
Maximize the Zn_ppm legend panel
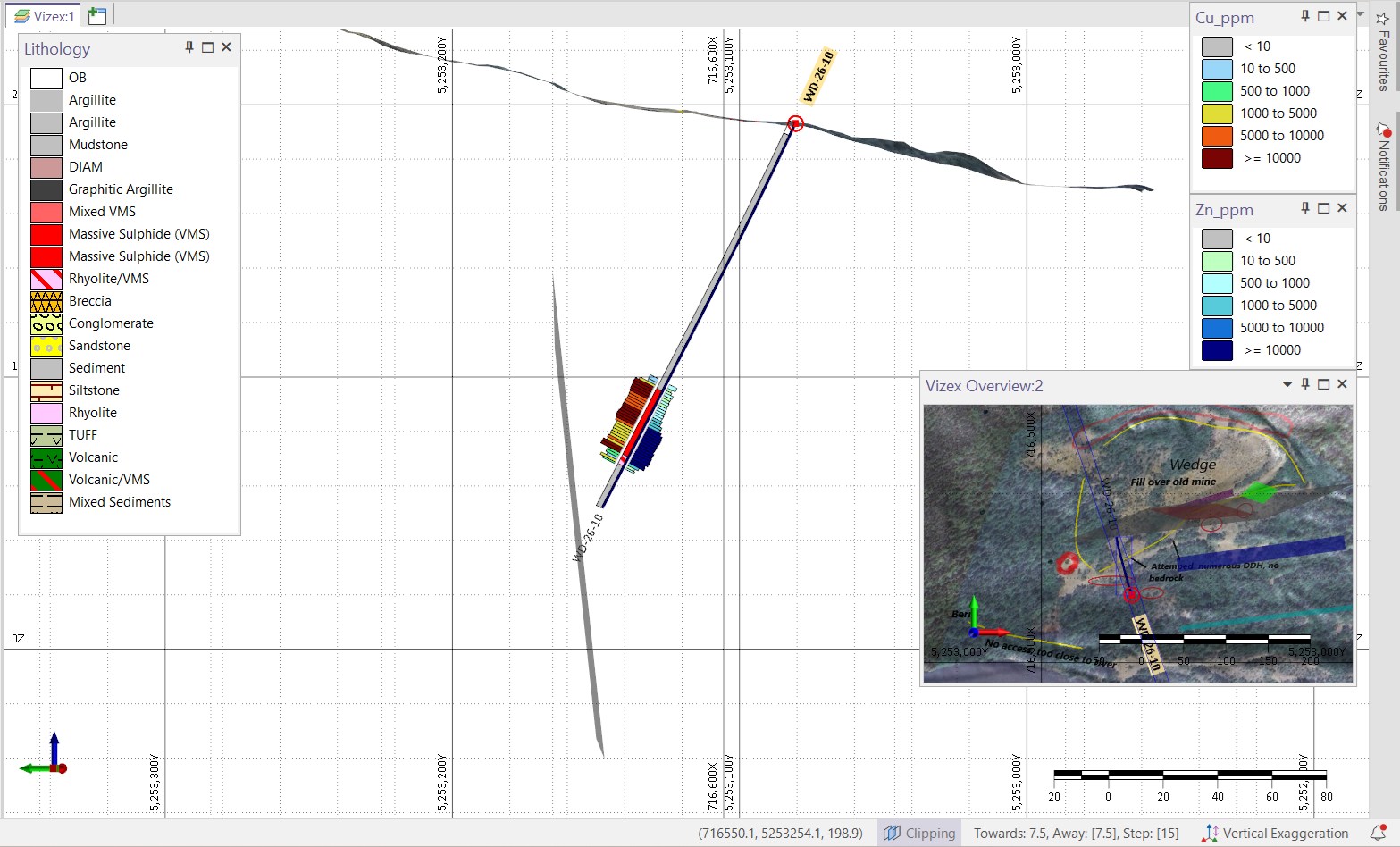(1324, 208)
